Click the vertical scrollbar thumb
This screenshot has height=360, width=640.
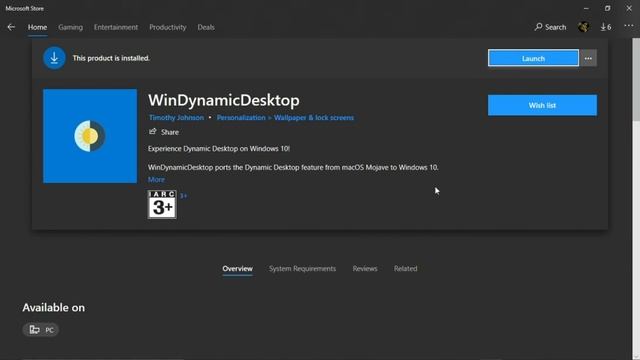(x=636, y=80)
